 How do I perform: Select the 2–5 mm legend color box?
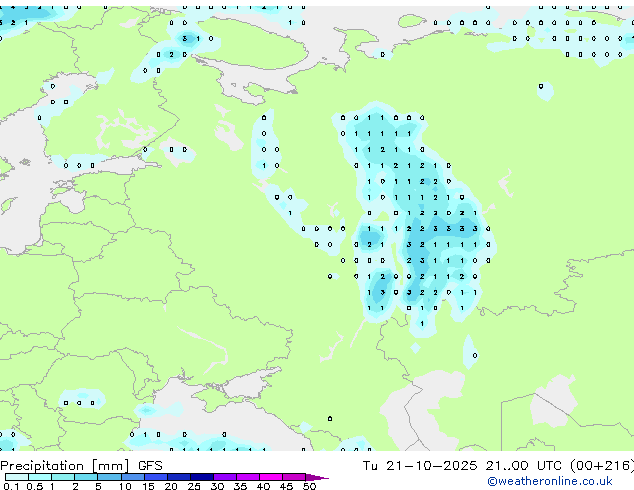point(86,477)
